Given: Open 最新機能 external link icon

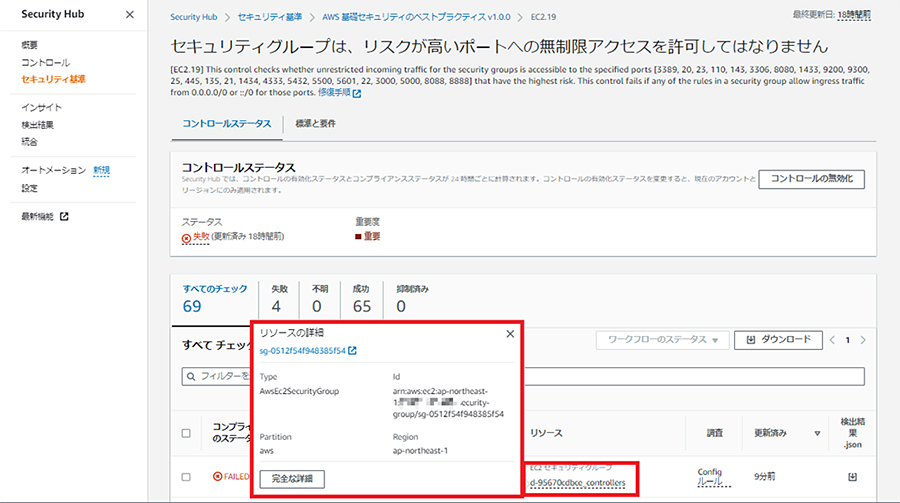Looking at the screenshot, I should 64,216.
